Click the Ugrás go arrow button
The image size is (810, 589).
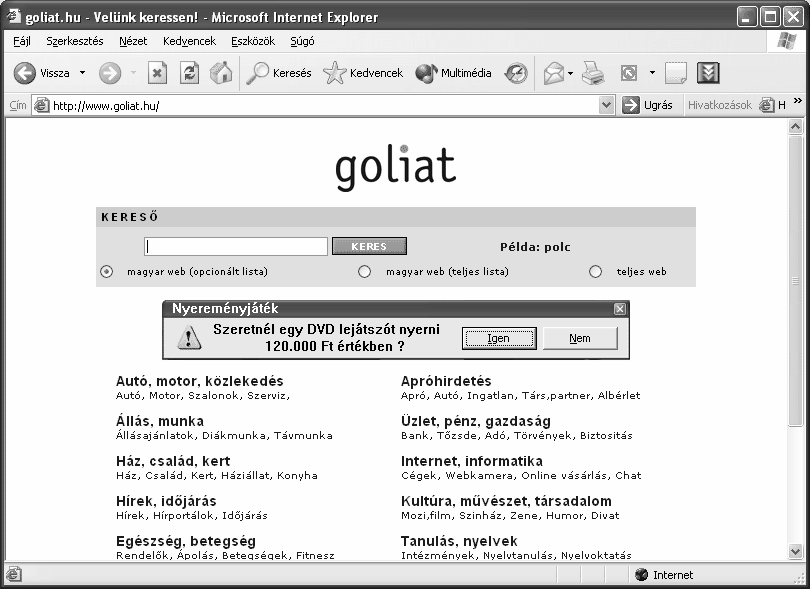[648, 105]
